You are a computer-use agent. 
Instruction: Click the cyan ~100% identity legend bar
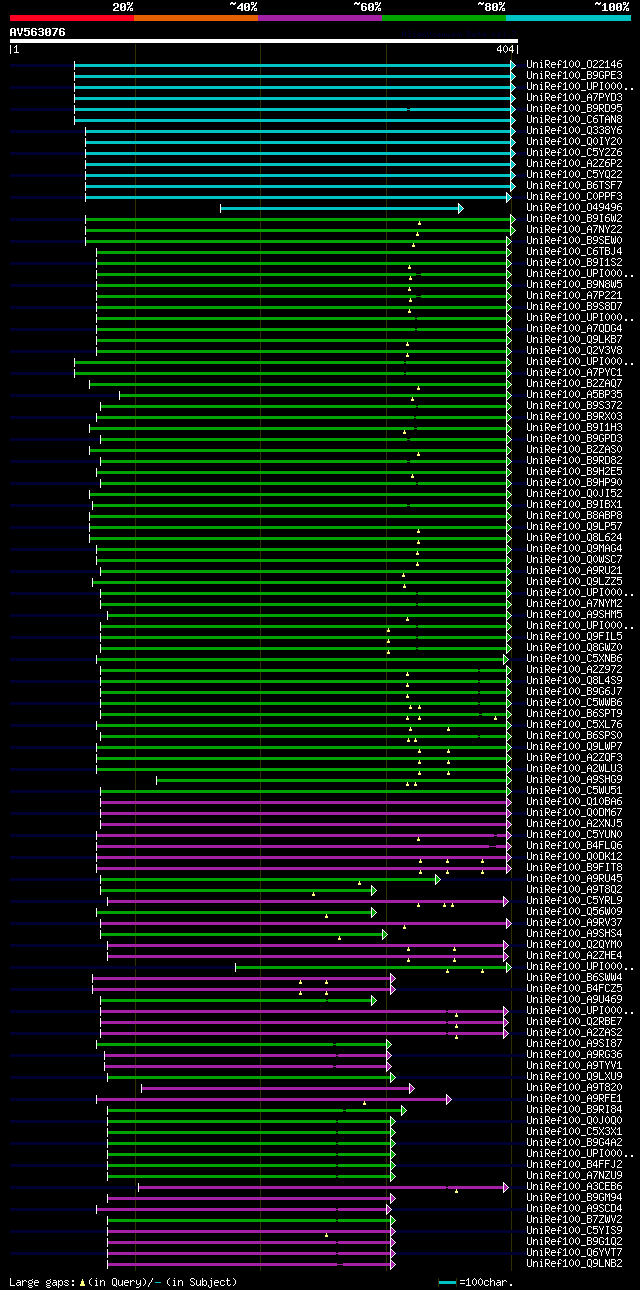(568, 18)
